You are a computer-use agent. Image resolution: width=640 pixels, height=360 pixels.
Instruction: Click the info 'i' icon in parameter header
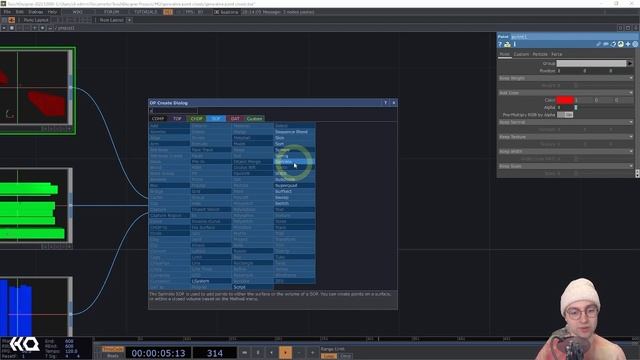coord(515,44)
